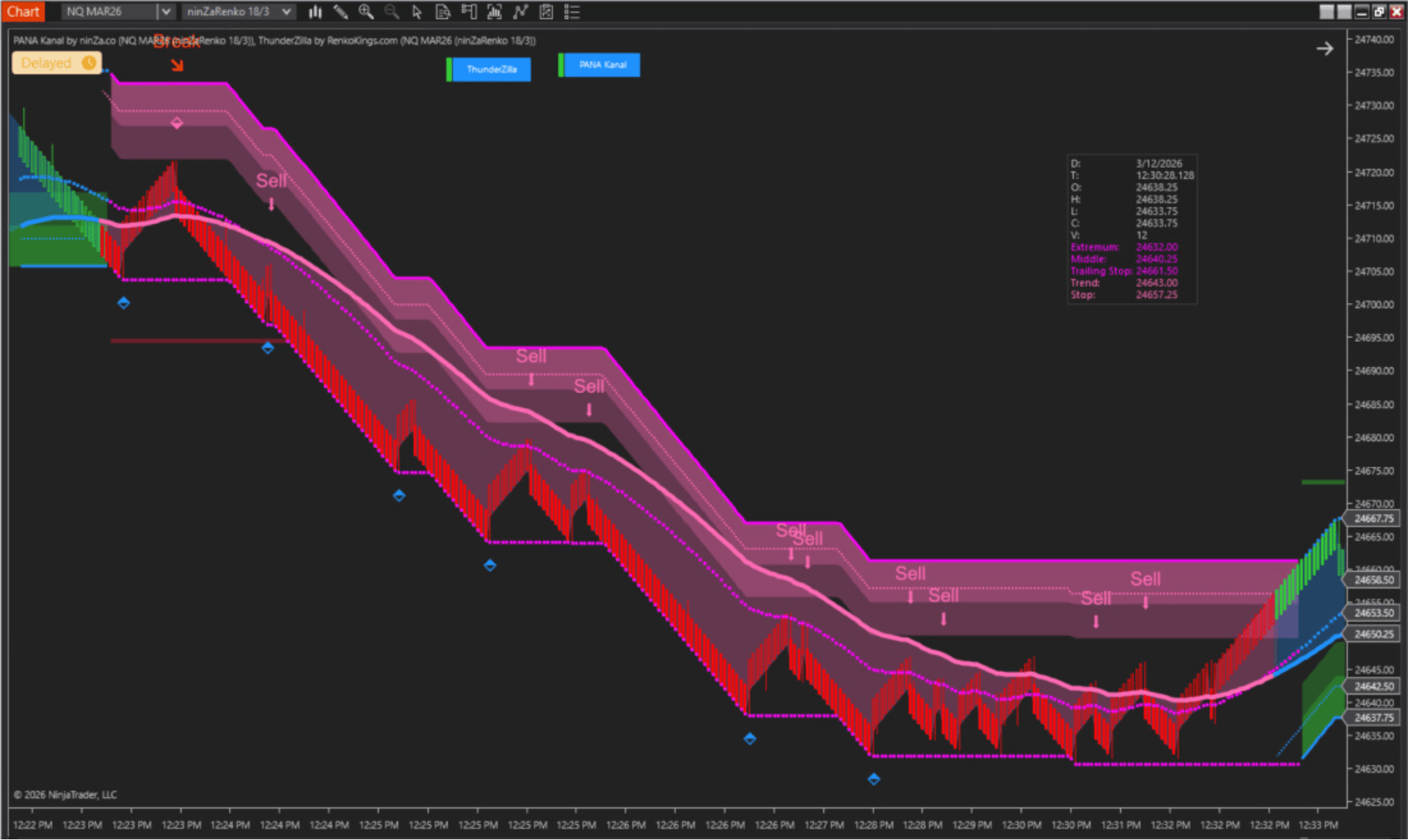The height and width of the screenshot is (840, 1408).
Task: Click the clock icon in Delayed badge
Action: pos(89,63)
